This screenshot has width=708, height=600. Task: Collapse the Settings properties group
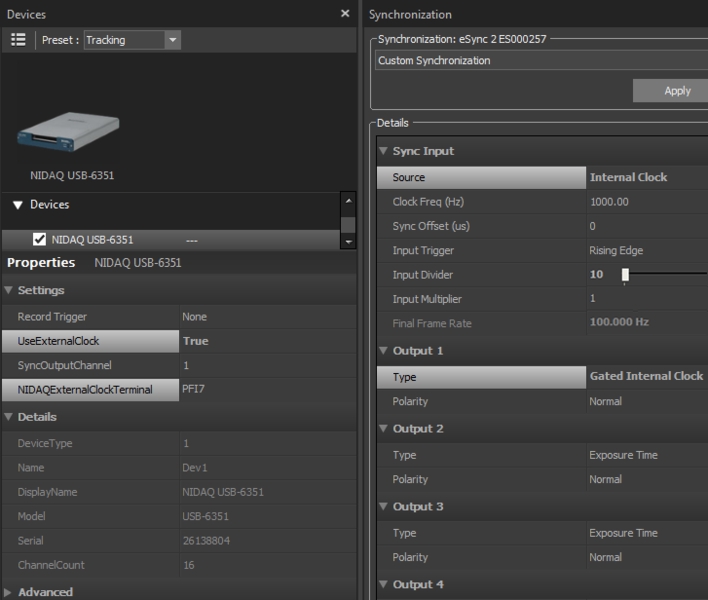[x=9, y=291]
